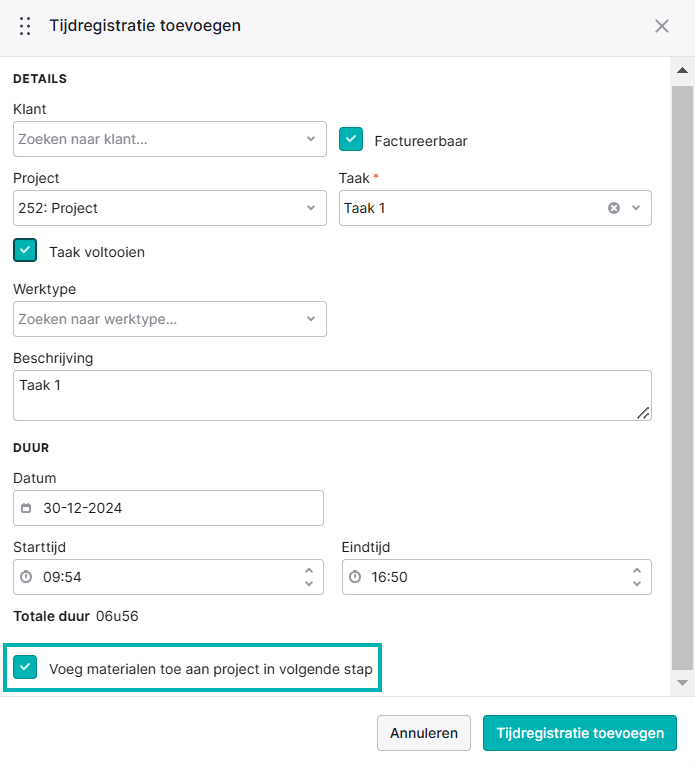The width and height of the screenshot is (695, 767).
Task: Click into the Beschrijving text field
Action: click(x=332, y=396)
